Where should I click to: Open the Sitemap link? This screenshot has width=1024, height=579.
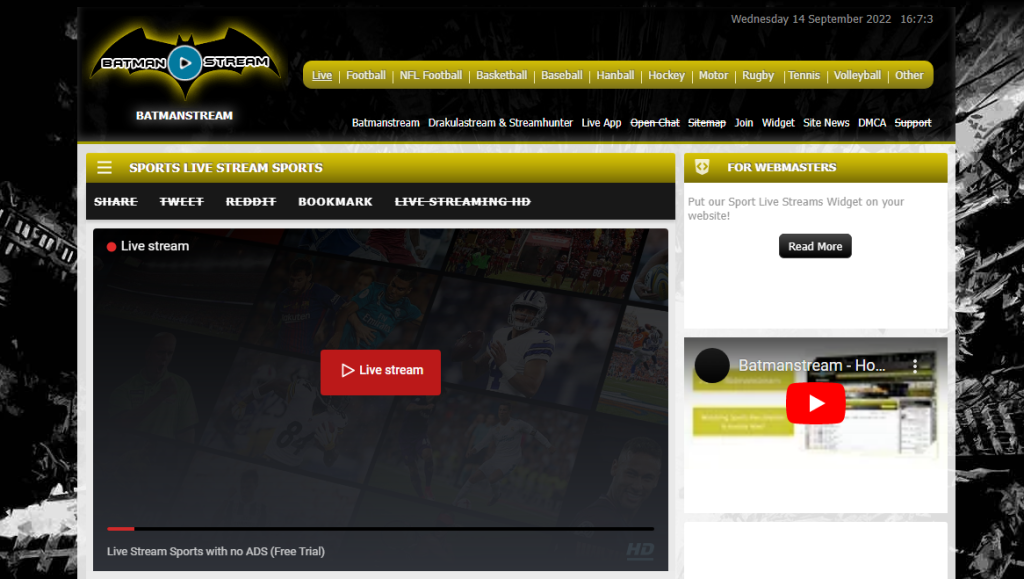click(x=707, y=123)
